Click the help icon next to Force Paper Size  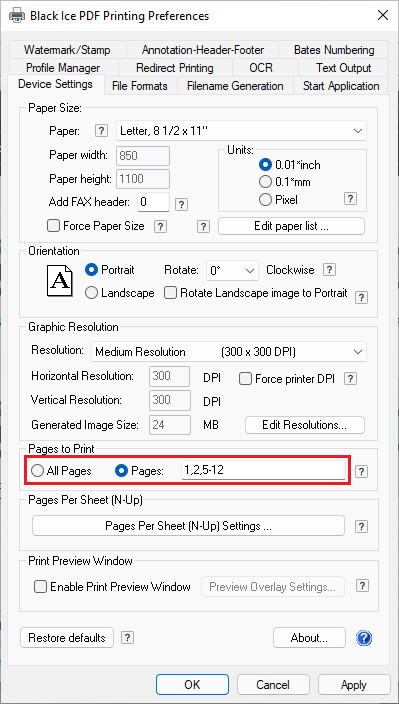tap(160, 226)
